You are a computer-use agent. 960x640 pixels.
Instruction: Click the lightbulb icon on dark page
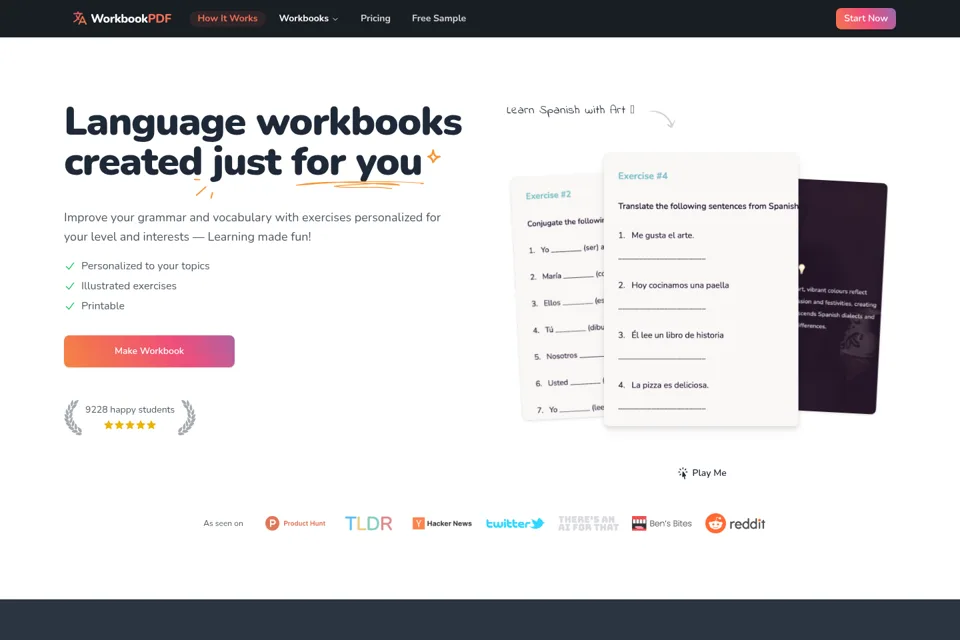[x=801, y=269]
